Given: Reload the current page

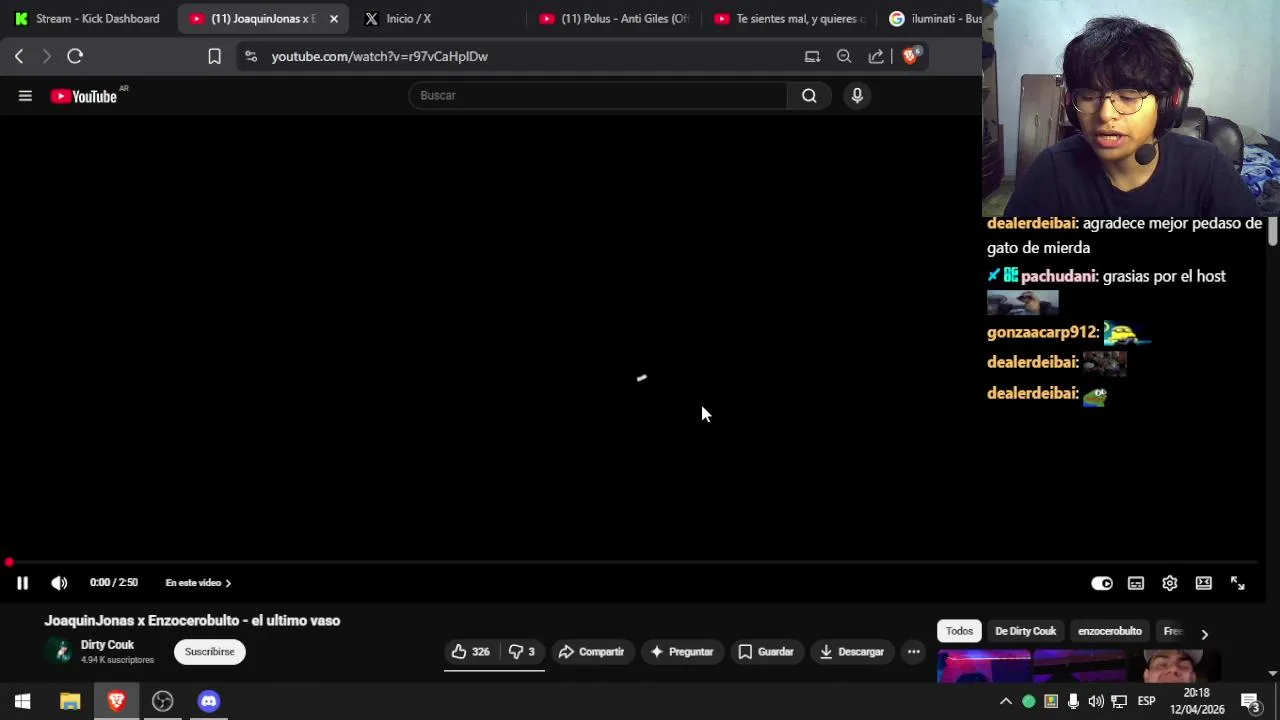Looking at the screenshot, I should click(75, 56).
